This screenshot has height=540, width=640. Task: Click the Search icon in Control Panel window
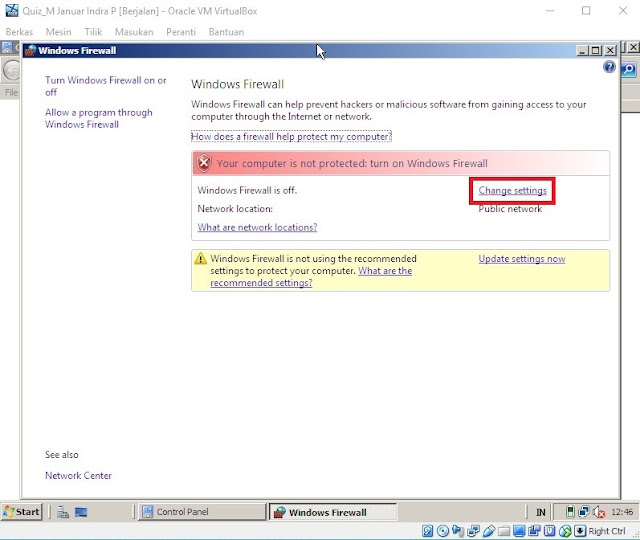point(629,69)
